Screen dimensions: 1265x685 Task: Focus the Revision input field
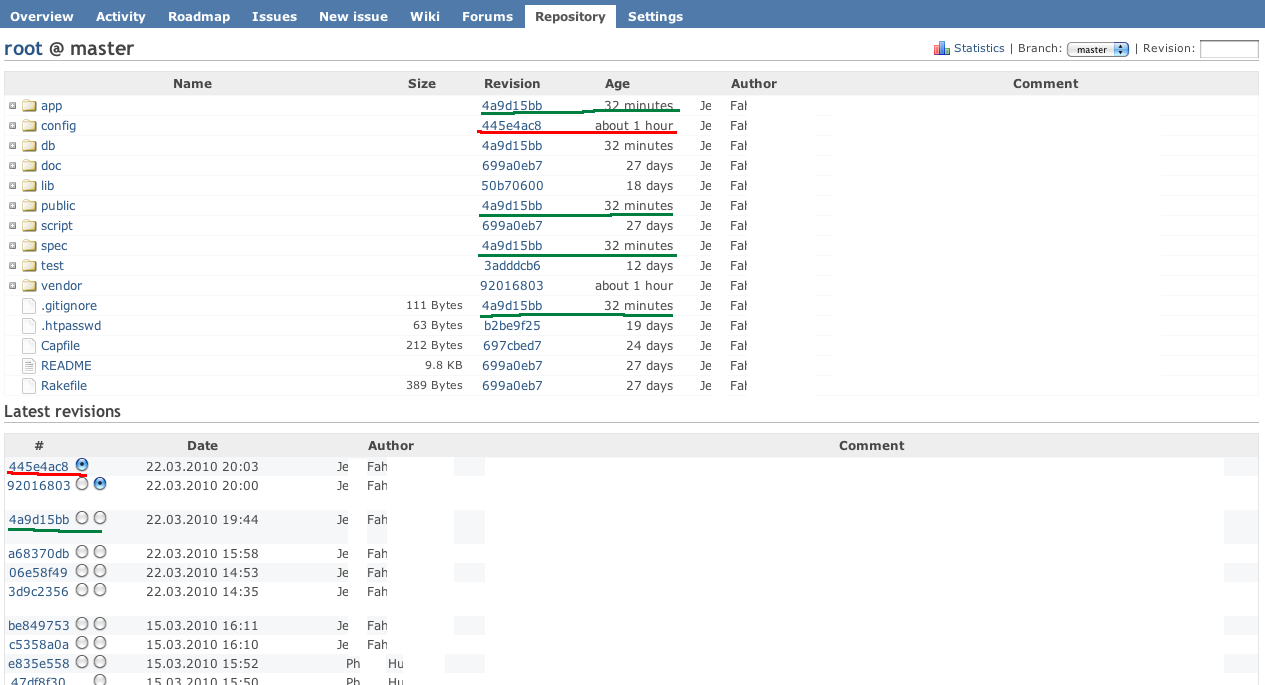(1229, 49)
